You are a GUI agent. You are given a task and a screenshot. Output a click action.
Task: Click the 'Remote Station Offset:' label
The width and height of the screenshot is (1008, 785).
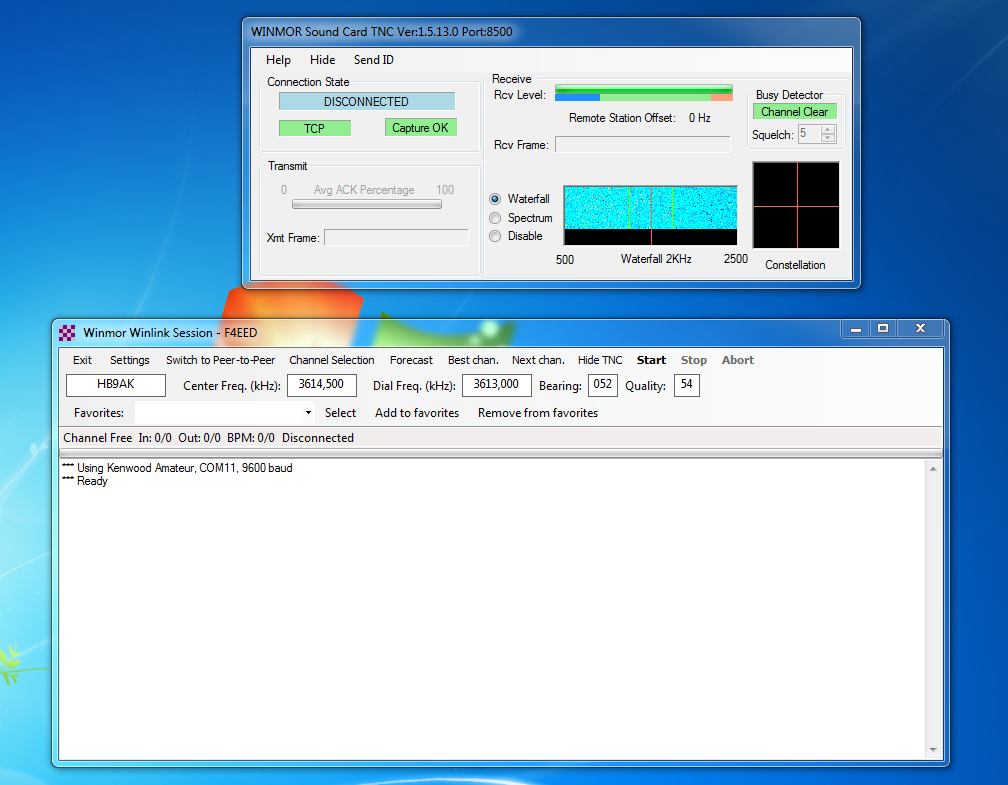click(x=622, y=118)
